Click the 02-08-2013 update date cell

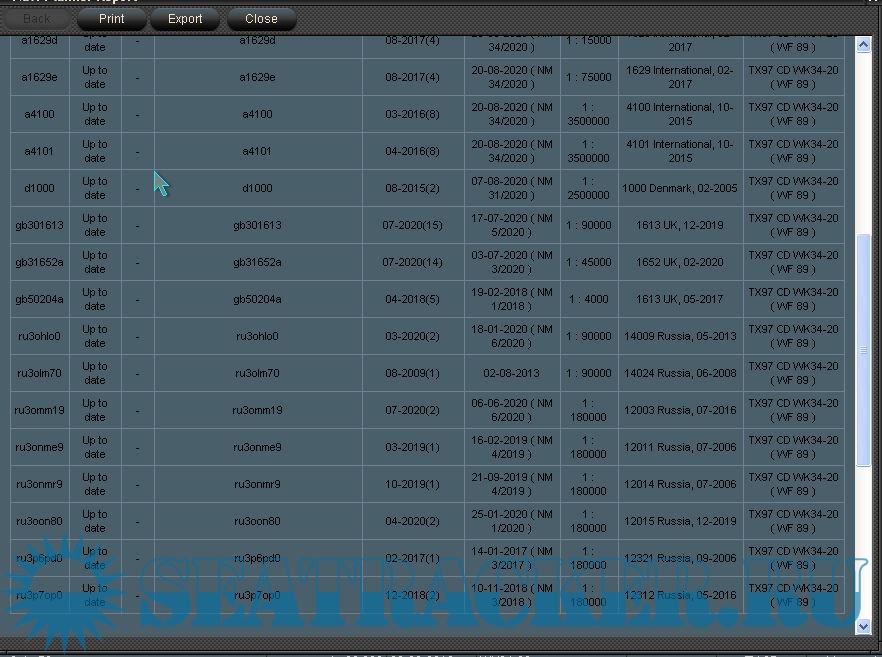[511, 374]
